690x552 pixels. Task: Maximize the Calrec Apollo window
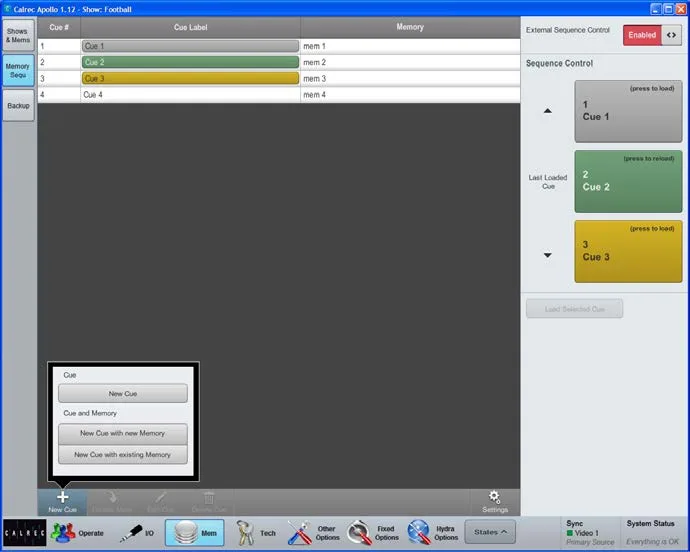[668, 8]
